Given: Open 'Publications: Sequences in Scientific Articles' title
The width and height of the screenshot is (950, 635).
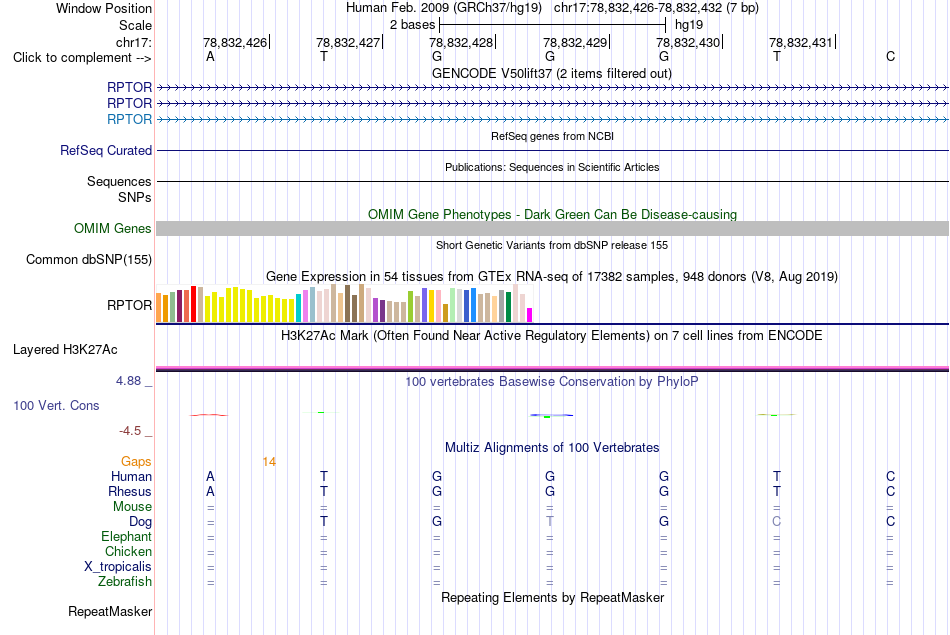Looking at the screenshot, I should (x=552, y=167).
